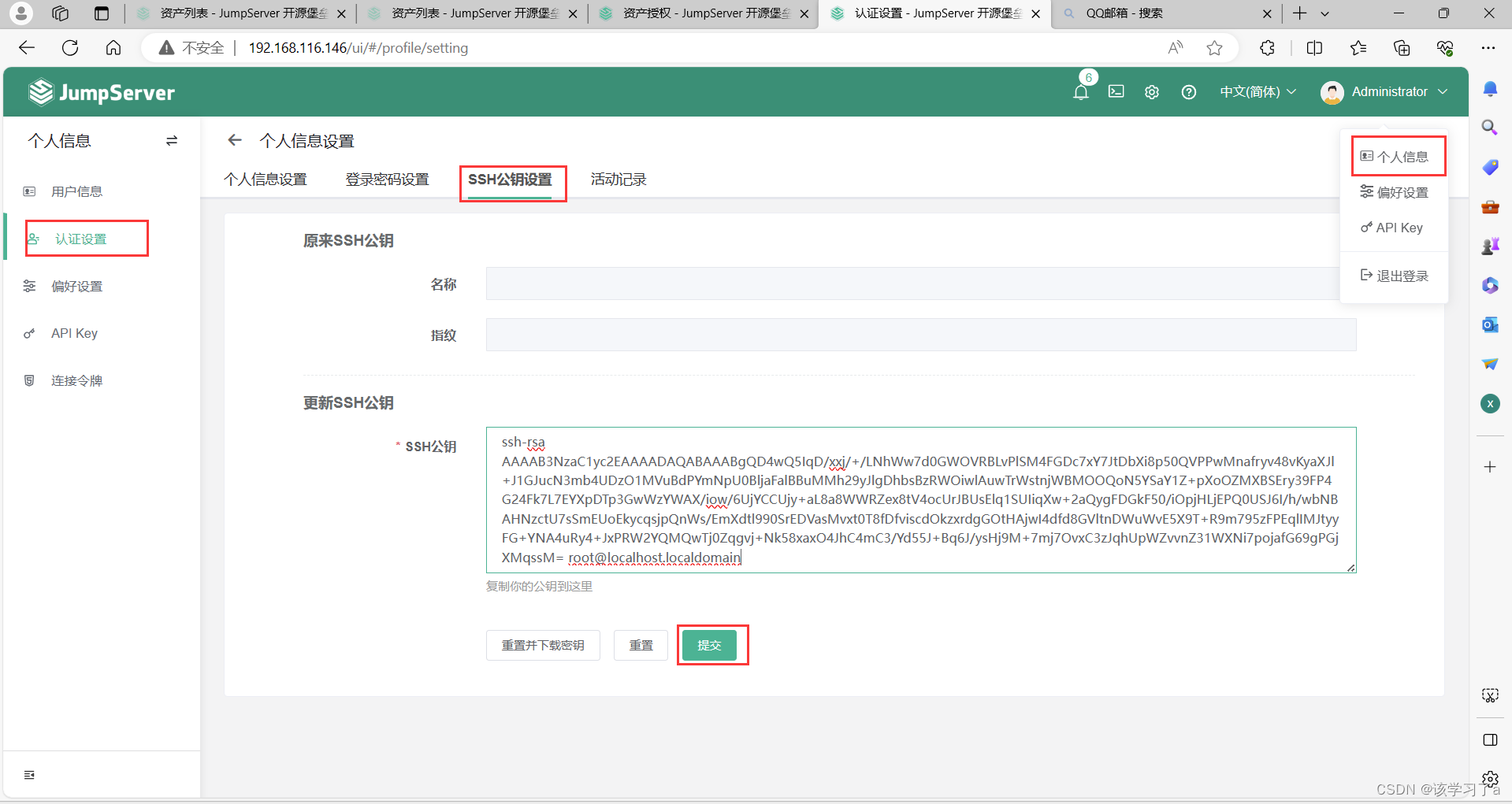Open the tab search dropdown arrow
Image resolution: width=1512 pixels, height=804 pixels.
click(x=1325, y=13)
